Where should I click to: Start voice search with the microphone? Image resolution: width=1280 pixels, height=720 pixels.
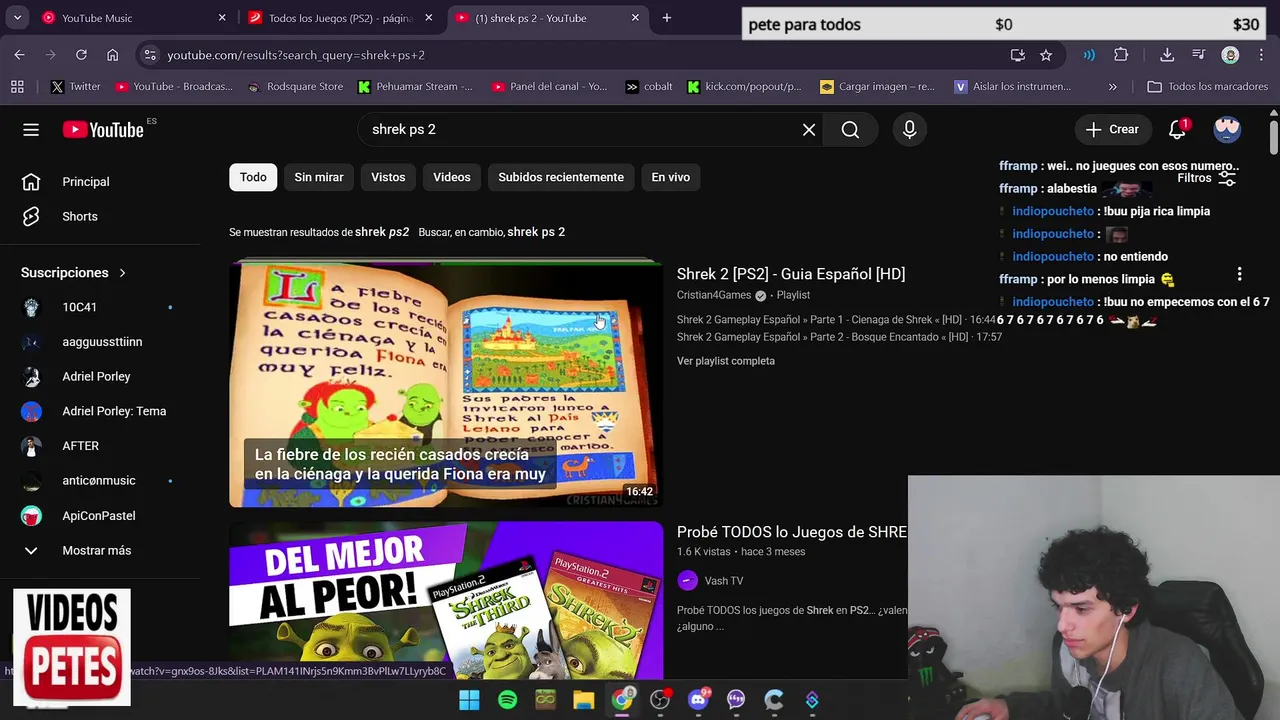pyautogui.click(x=909, y=129)
